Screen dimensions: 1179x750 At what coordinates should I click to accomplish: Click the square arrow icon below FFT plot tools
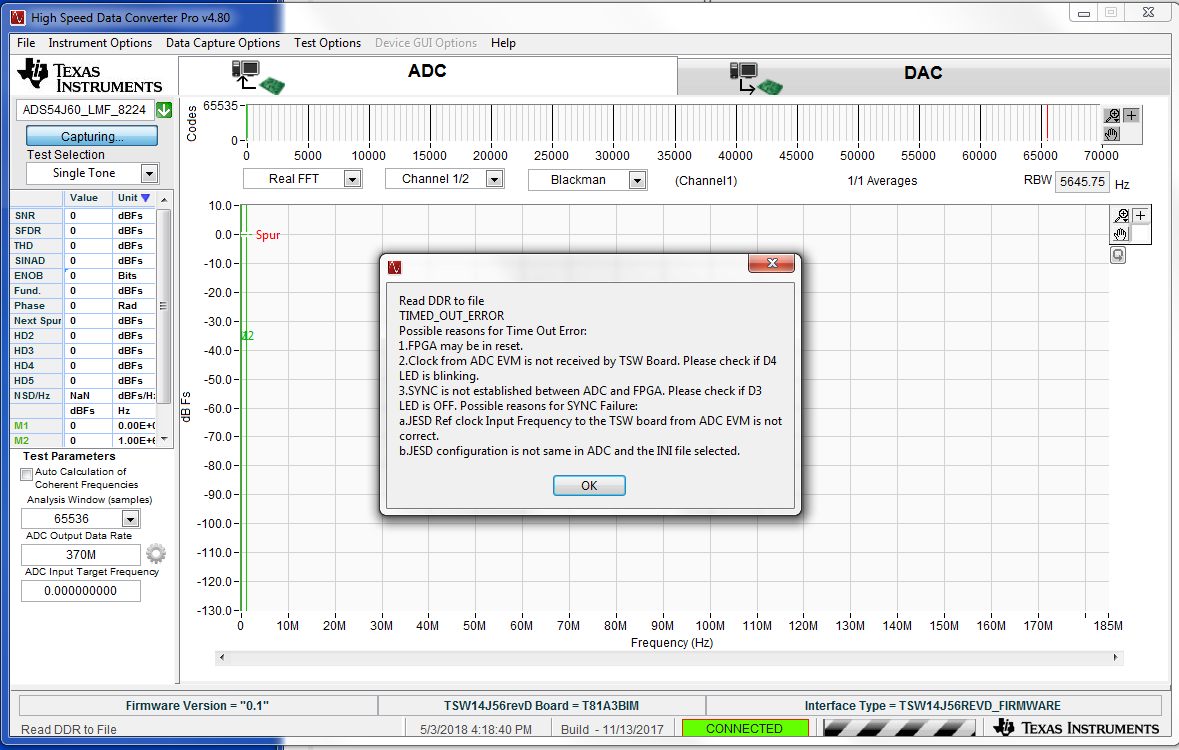coord(1118,255)
